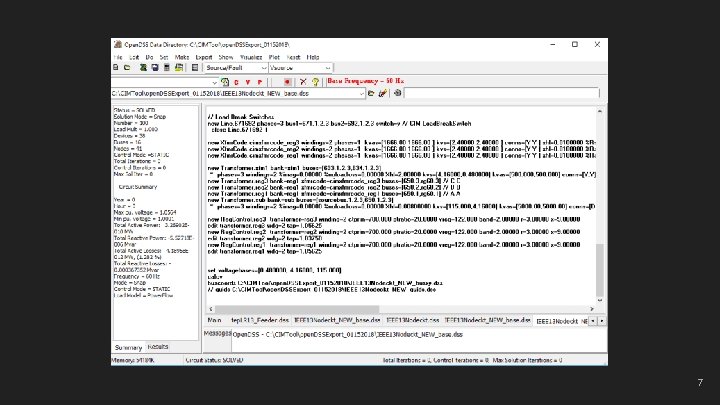Image resolution: width=720 pixels, height=405 pixels.
Task: Switch to the IEEE13Nodeckt.dss tab
Action: click(x=412, y=320)
